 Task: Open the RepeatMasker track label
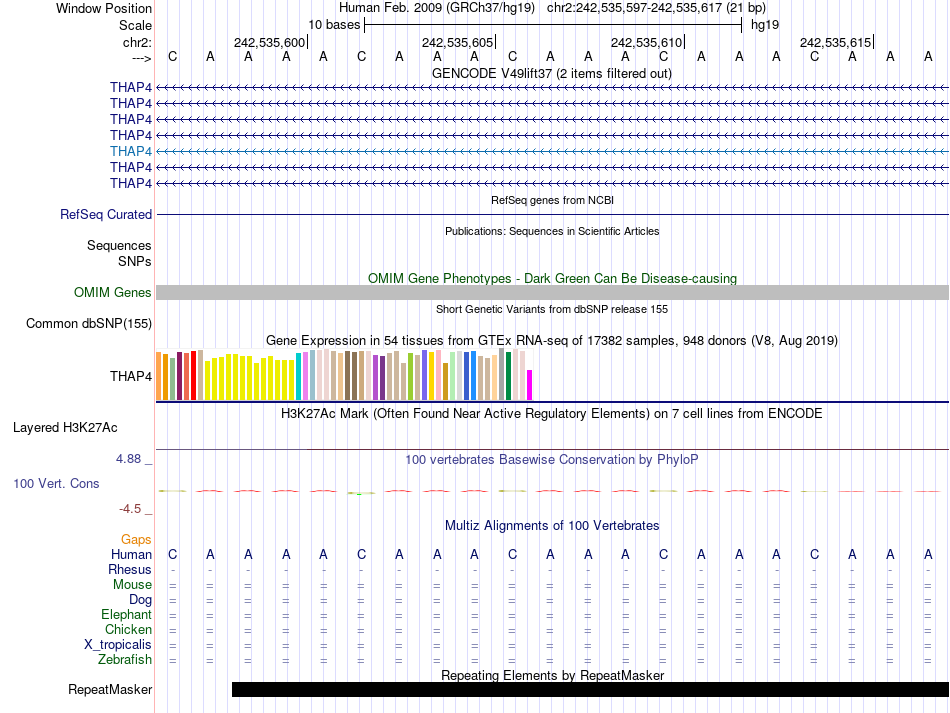(x=110, y=689)
